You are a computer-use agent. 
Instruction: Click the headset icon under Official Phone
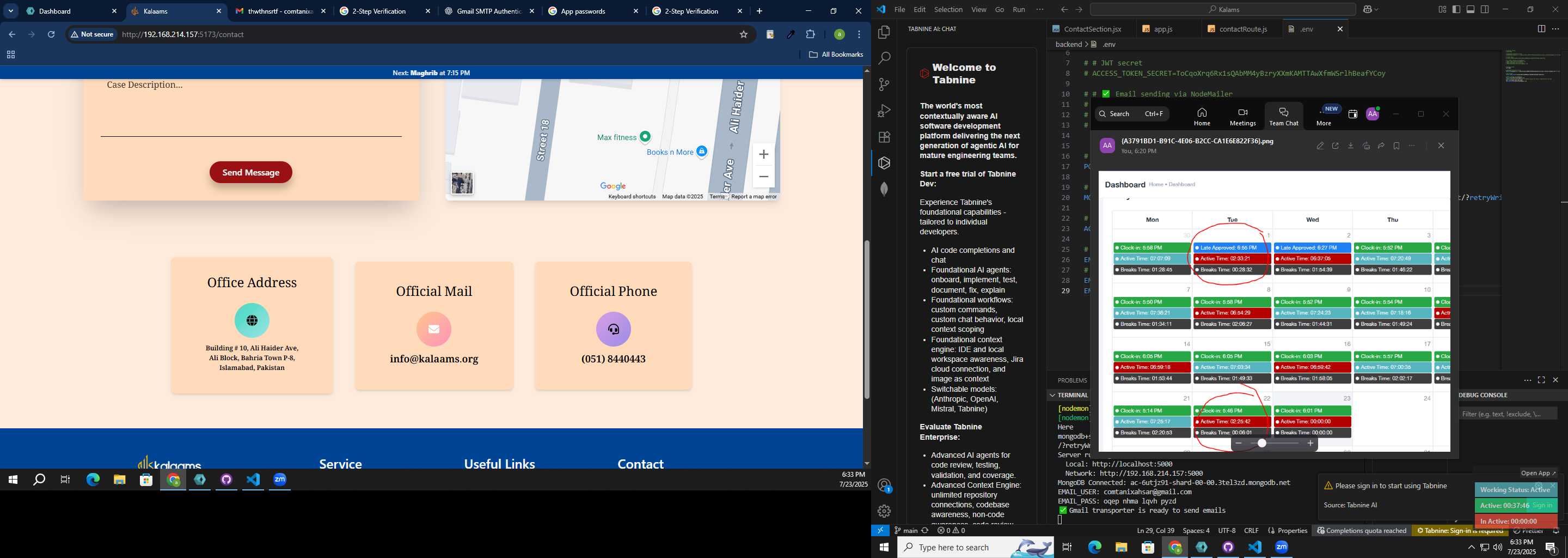[613, 329]
